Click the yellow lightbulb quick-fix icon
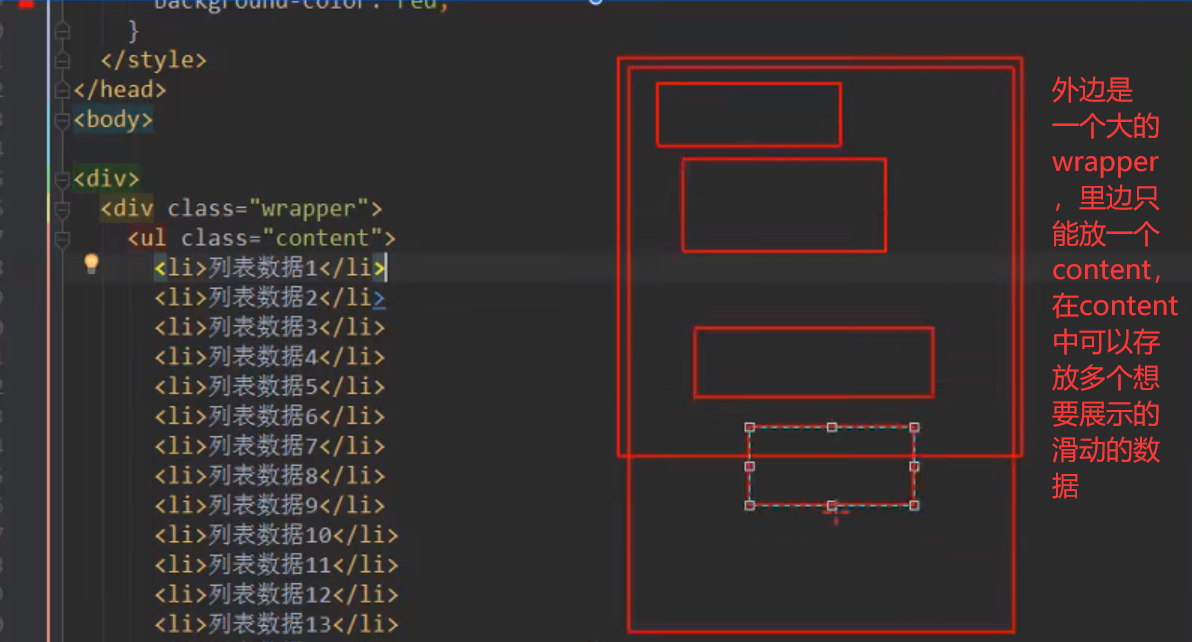1192x642 pixels. [91, 264]
